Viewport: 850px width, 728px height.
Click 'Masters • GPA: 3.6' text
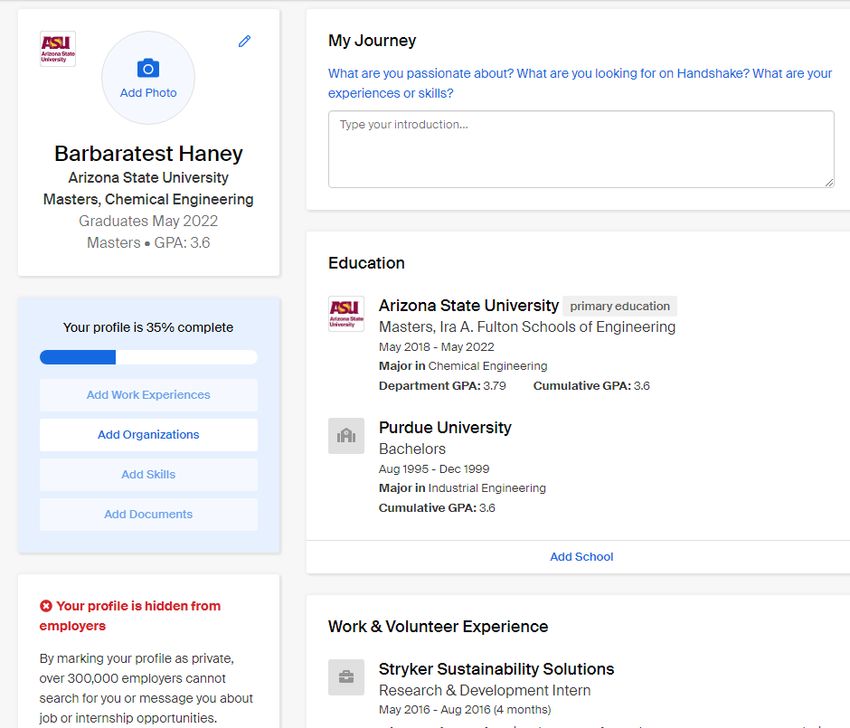(x=148, y=243)
